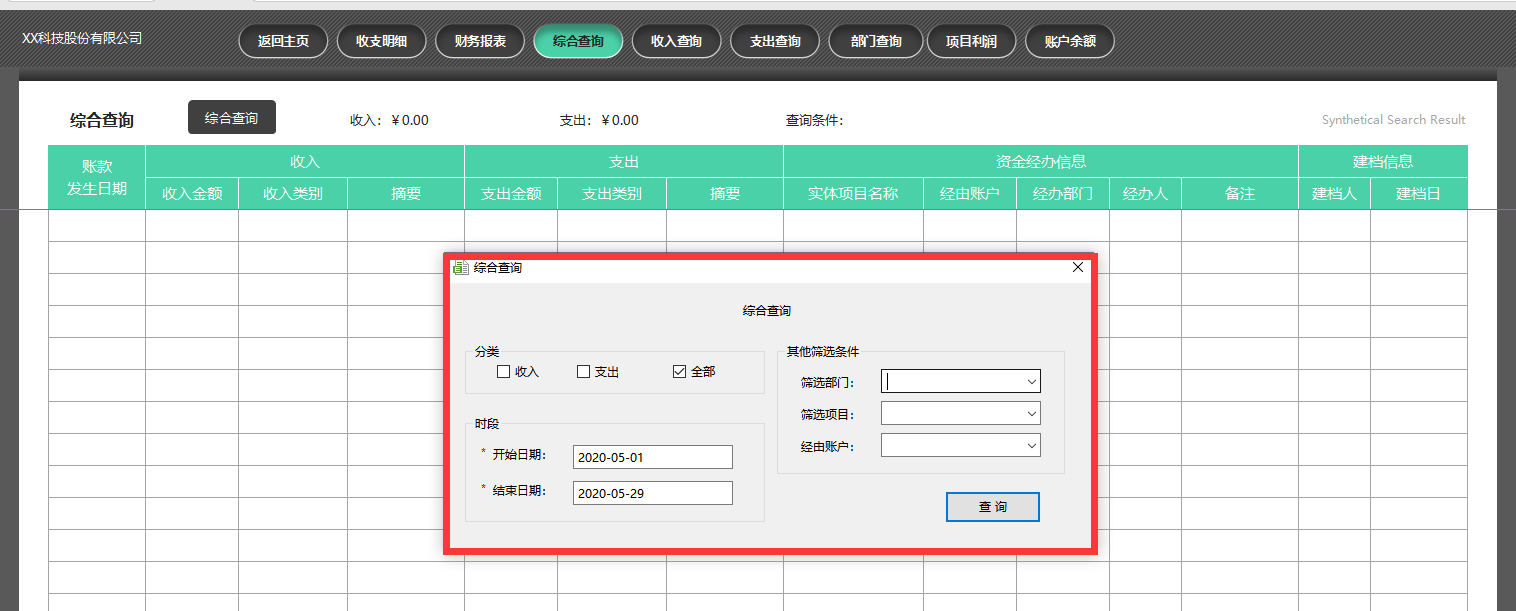The height and width of the screenshot is (611, 1516).
Task: Click the Synthetical Search Result link text
Action: pos(1392,119)
